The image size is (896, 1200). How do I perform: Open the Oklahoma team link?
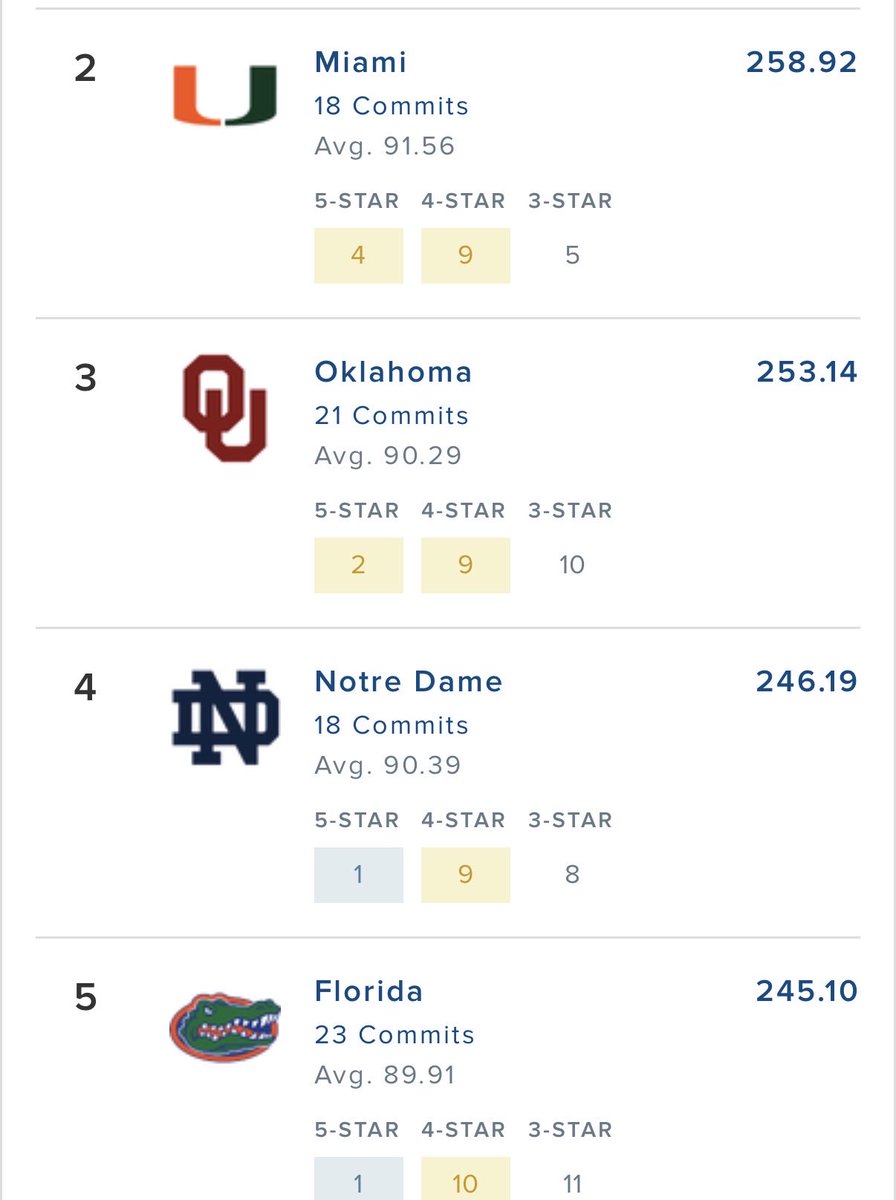[393, 372]
